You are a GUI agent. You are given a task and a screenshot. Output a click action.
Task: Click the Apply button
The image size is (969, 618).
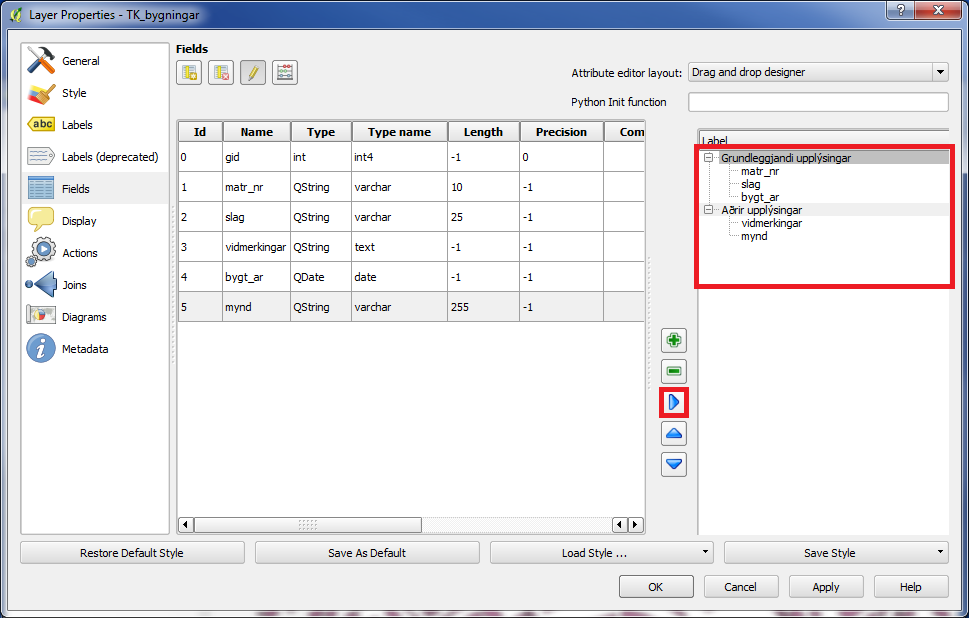click(826, 586)
